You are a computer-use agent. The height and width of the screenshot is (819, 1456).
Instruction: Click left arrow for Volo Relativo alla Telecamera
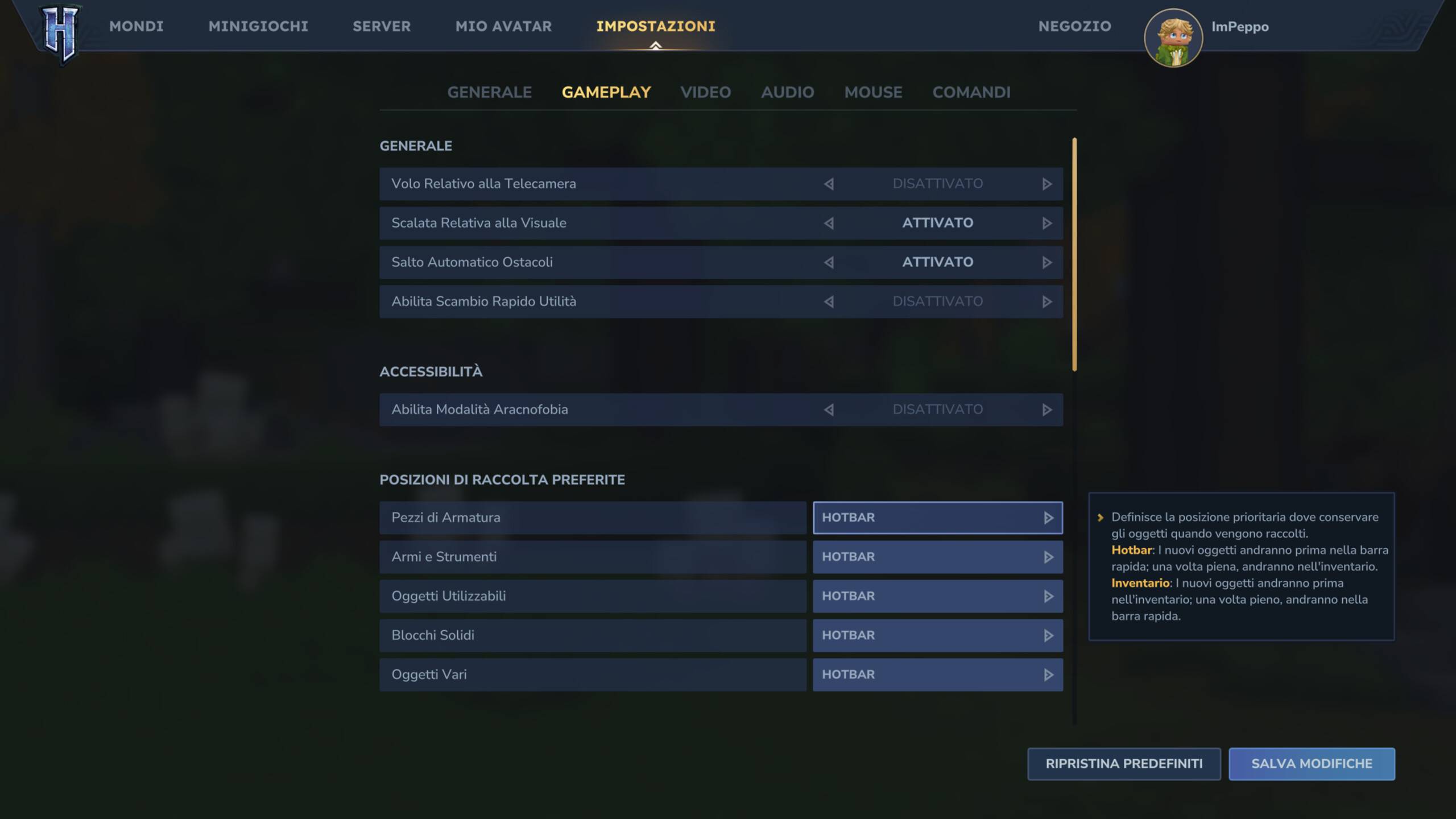coord(829,184)
